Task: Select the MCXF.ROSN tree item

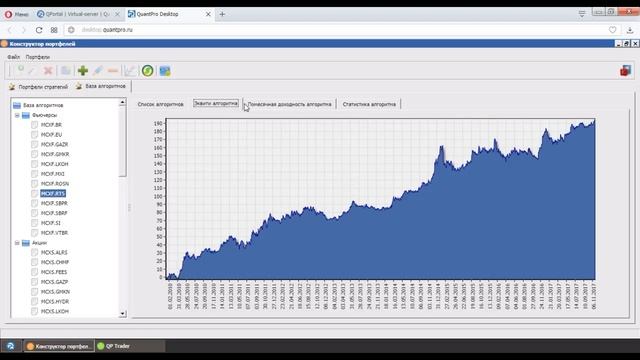Action: point(55,184)
